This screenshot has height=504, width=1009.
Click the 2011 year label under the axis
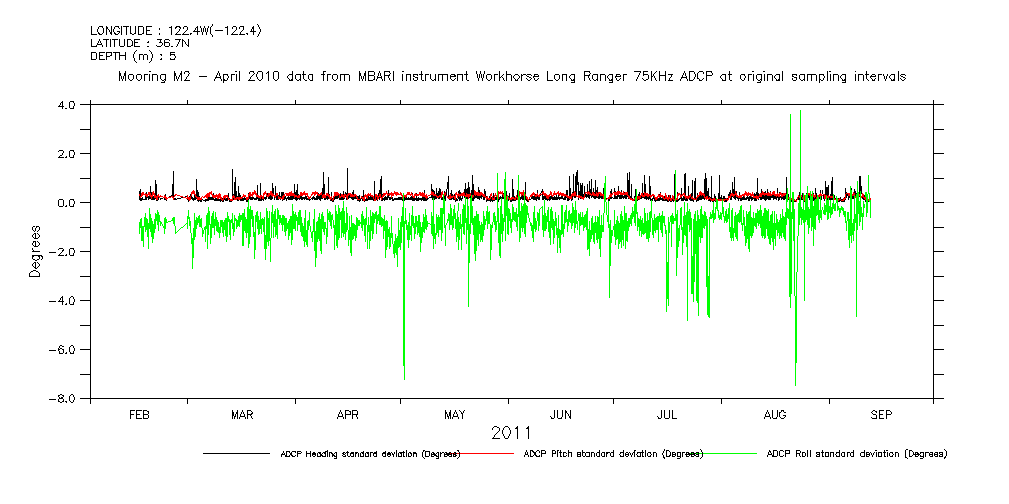[x=511, y=433]
